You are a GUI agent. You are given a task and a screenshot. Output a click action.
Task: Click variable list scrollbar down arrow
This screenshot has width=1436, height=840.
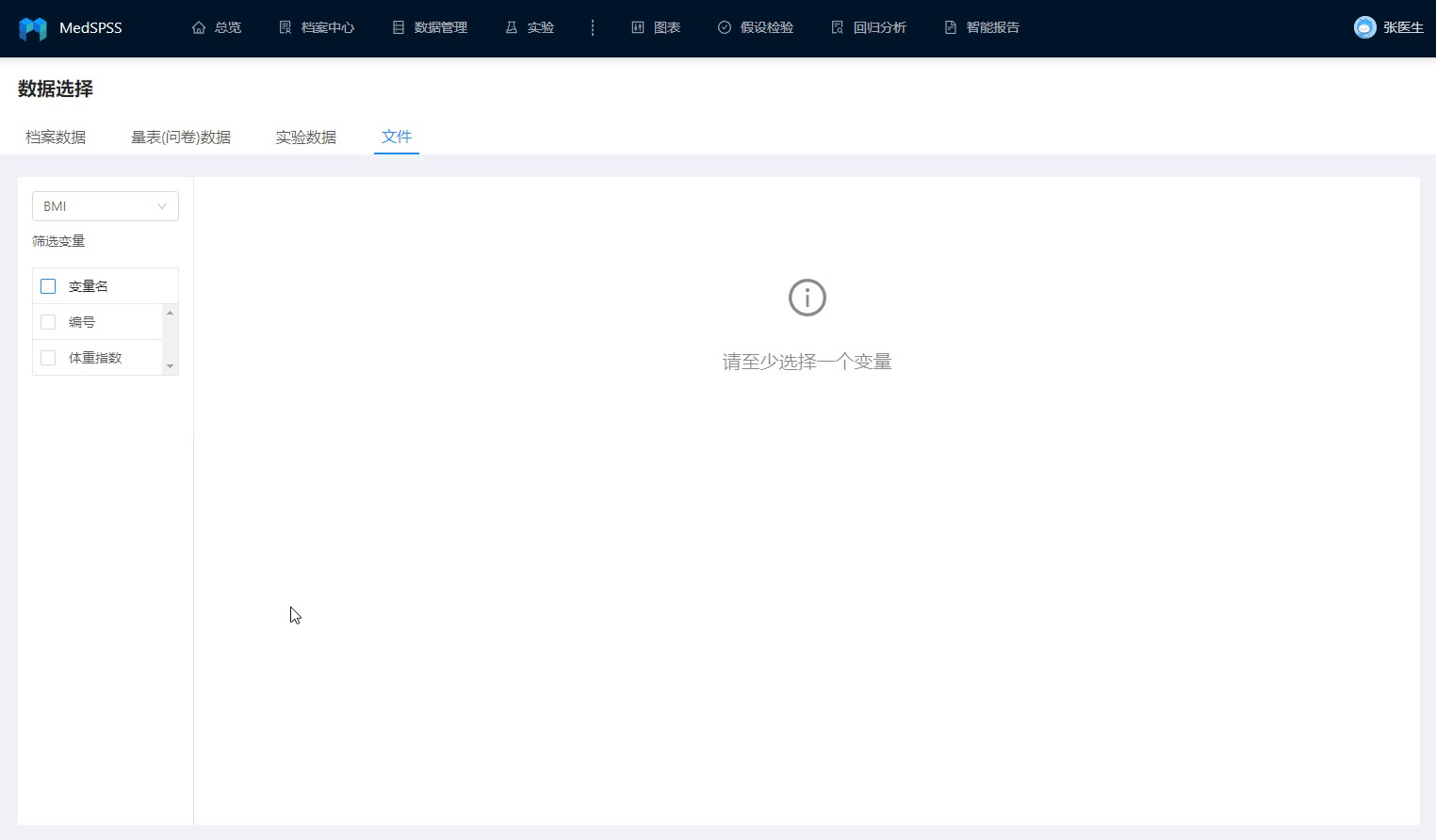(171, 366)
